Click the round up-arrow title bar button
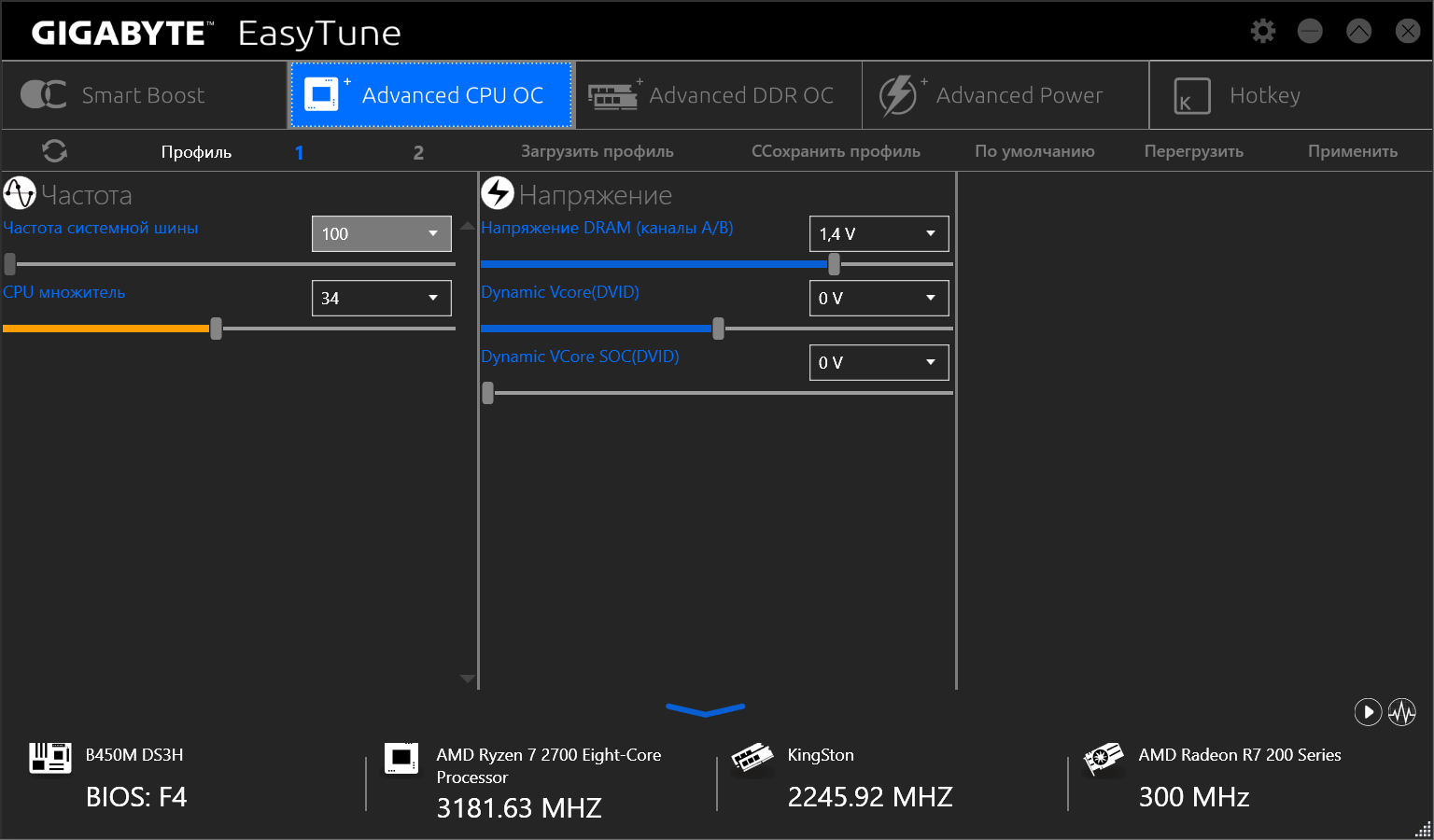1434x840 pixels. 1358,31
